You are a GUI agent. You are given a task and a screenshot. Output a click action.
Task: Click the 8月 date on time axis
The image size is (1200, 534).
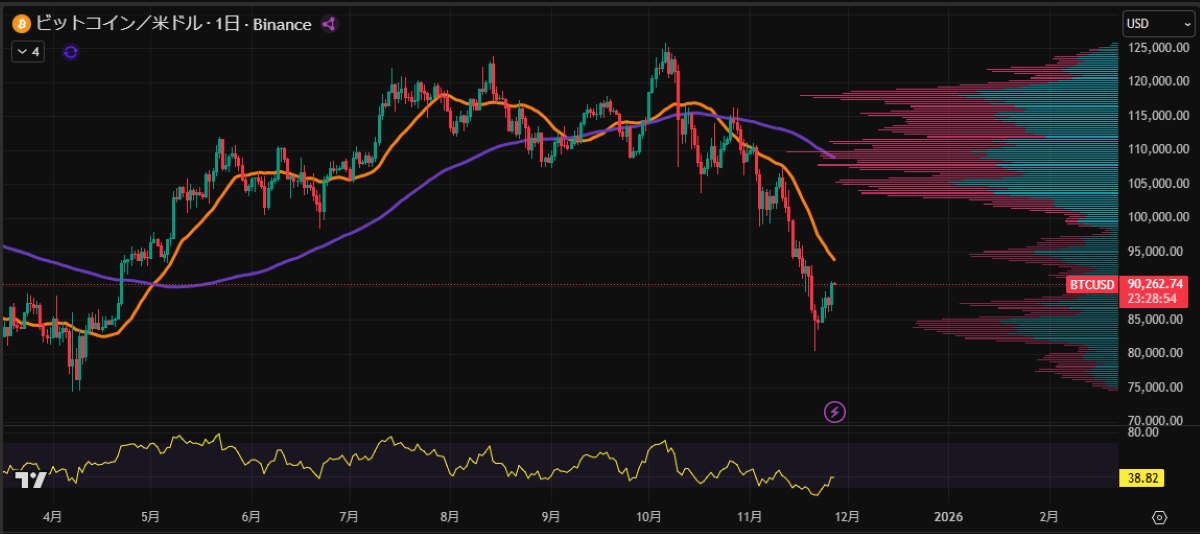click(x=450, y=517)
